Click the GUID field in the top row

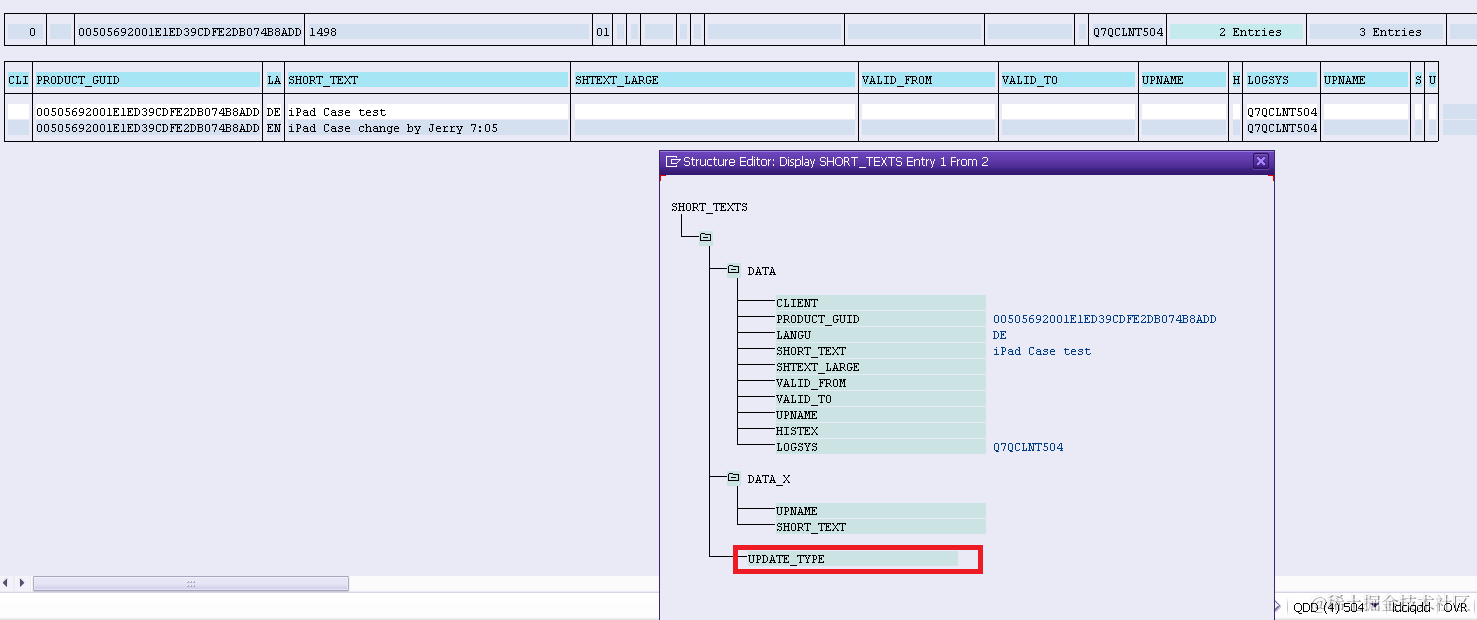tap(189, 32)
